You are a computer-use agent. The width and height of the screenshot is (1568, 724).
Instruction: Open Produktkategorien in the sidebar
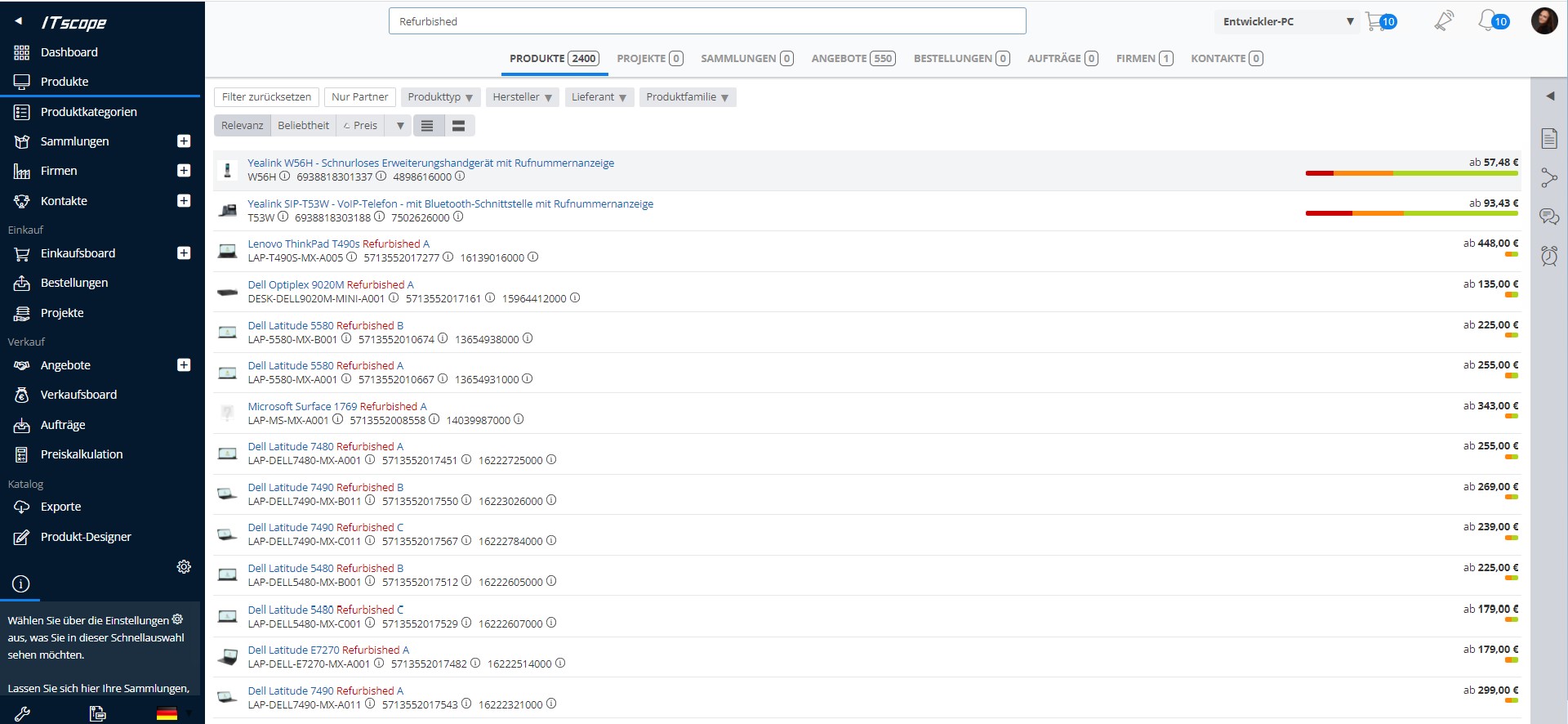click(88, 112)
